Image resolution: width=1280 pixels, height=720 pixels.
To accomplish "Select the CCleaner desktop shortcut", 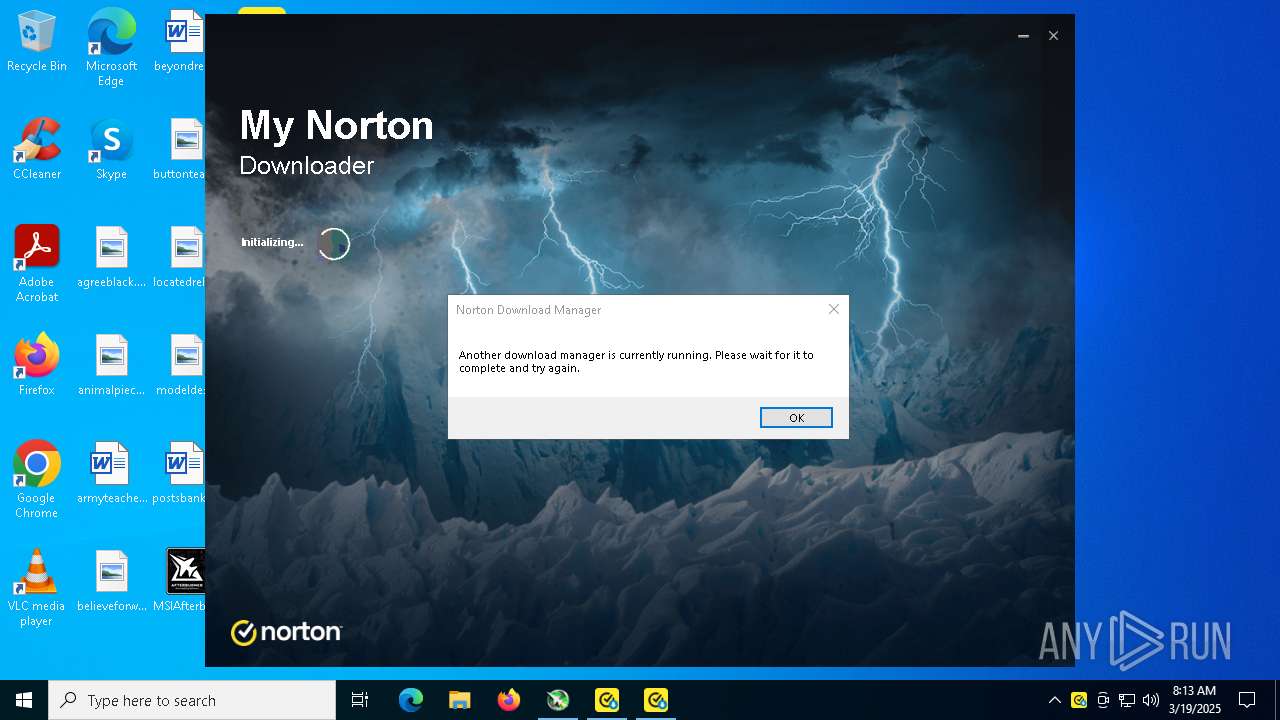I will pyautogui.click(x=37, y=150).
